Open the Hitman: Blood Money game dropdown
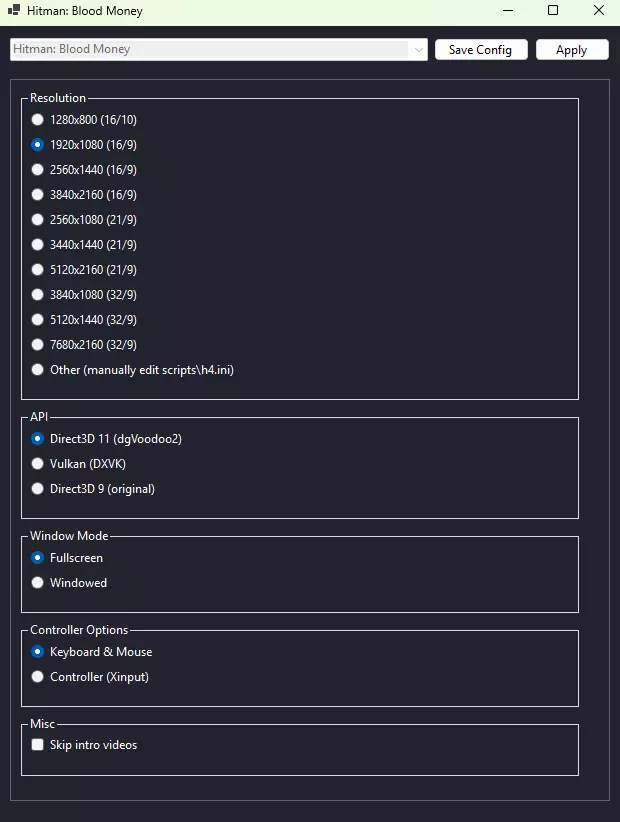This screenshot has height=822, width=620. [x=219, y=49]
